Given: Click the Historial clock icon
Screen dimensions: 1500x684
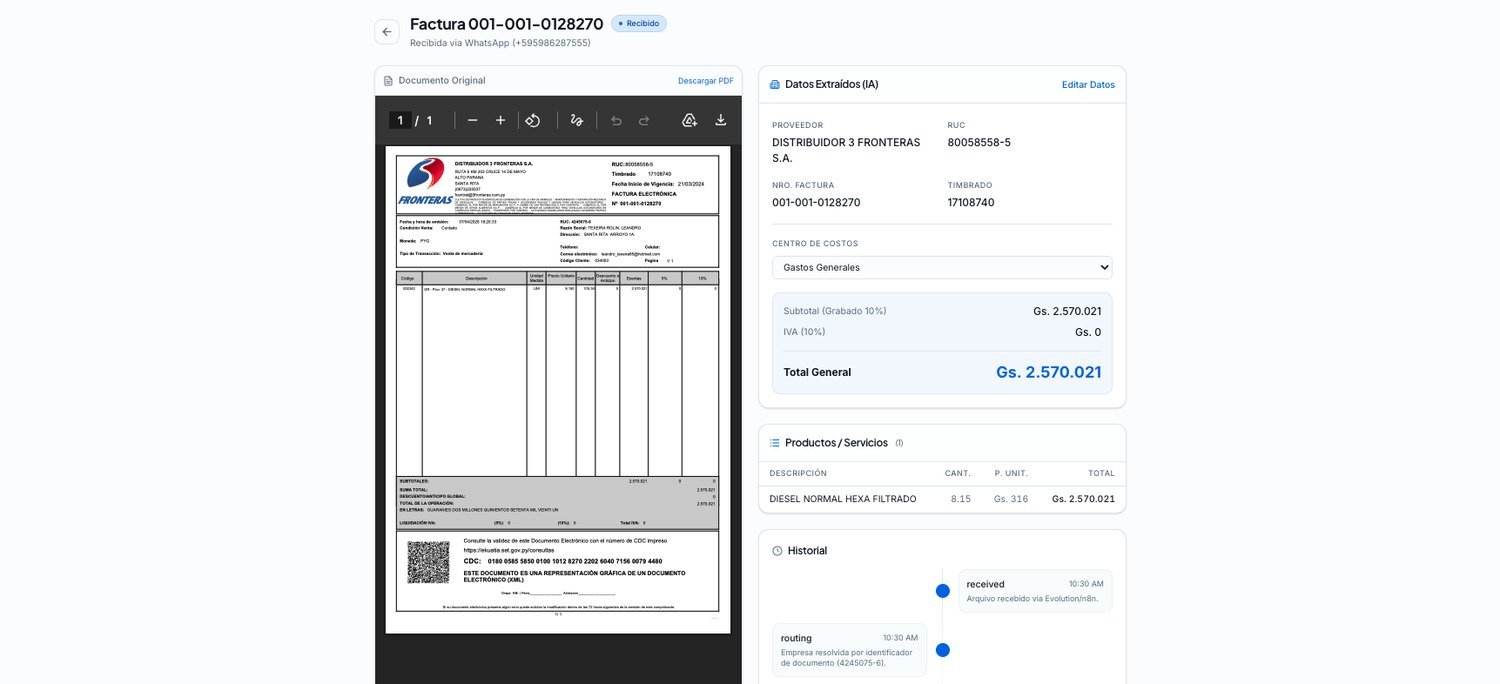Looking at the screenshot, I should (x=777, y=551).
